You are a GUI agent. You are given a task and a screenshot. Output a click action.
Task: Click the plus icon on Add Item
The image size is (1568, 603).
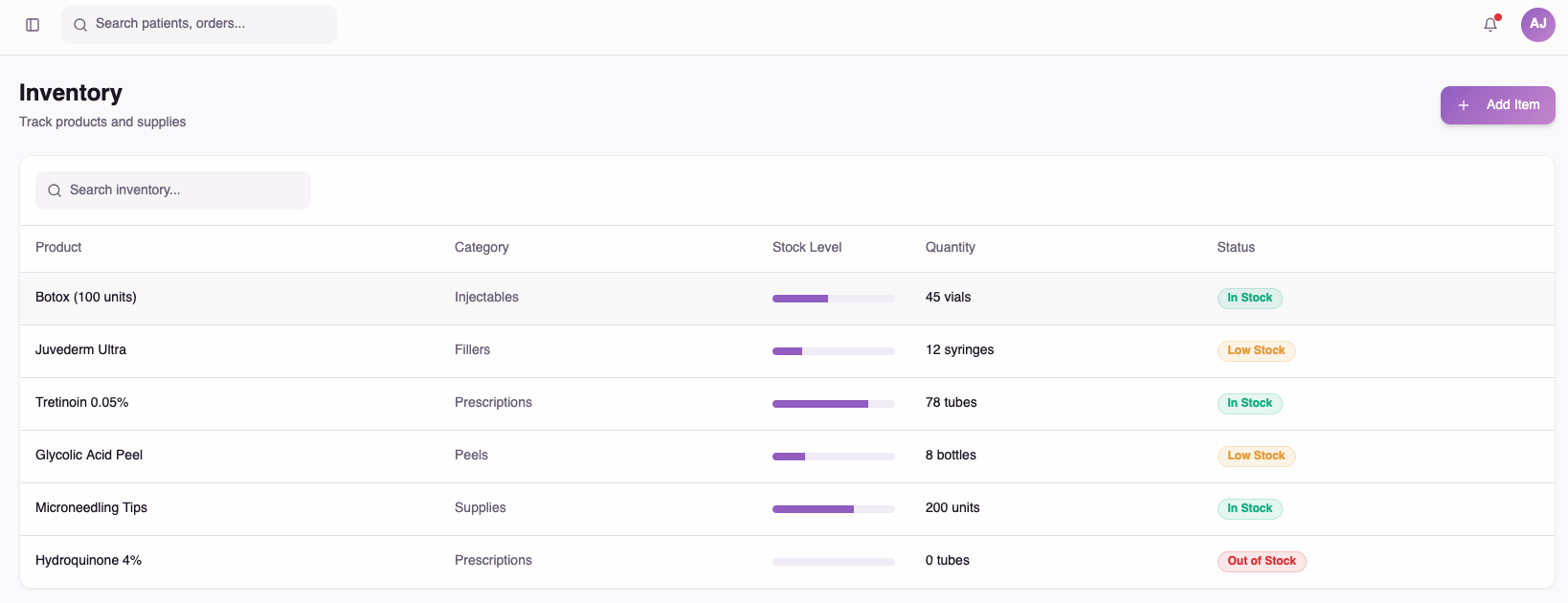point(1464,105)
